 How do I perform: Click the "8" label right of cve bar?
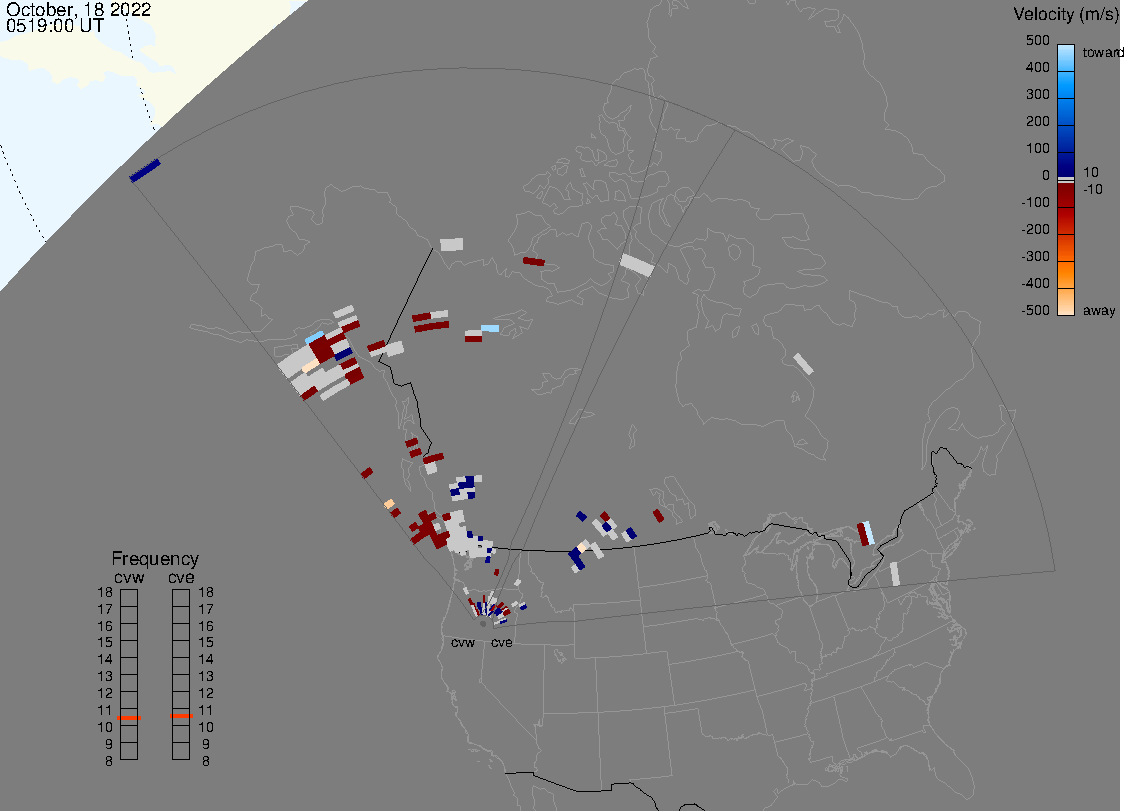tap(206, 761)
